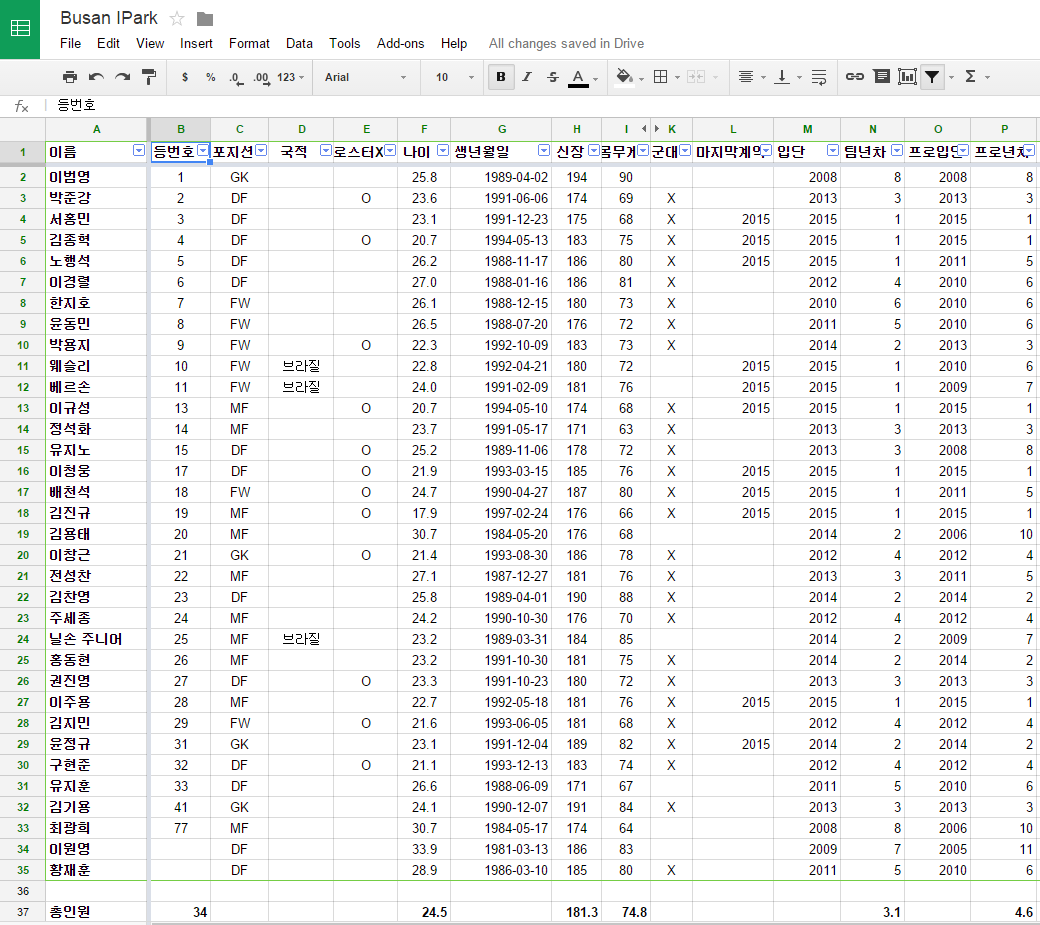Open the filter dropdown for column 이름
The height and width of the screenshot is (925, 1040).
coord(139,151)
